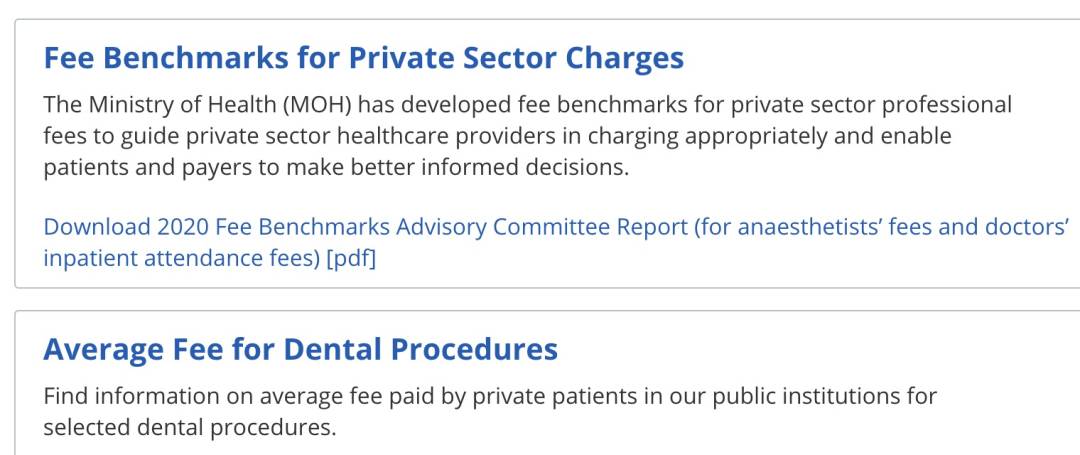Click the "Procedures" word in the dental heading

click(x=474, y=350)
